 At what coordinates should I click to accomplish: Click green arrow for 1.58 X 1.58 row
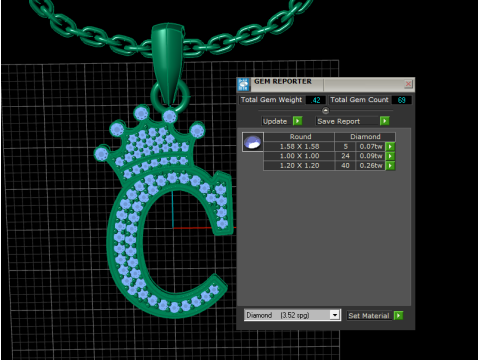(390, 146)
